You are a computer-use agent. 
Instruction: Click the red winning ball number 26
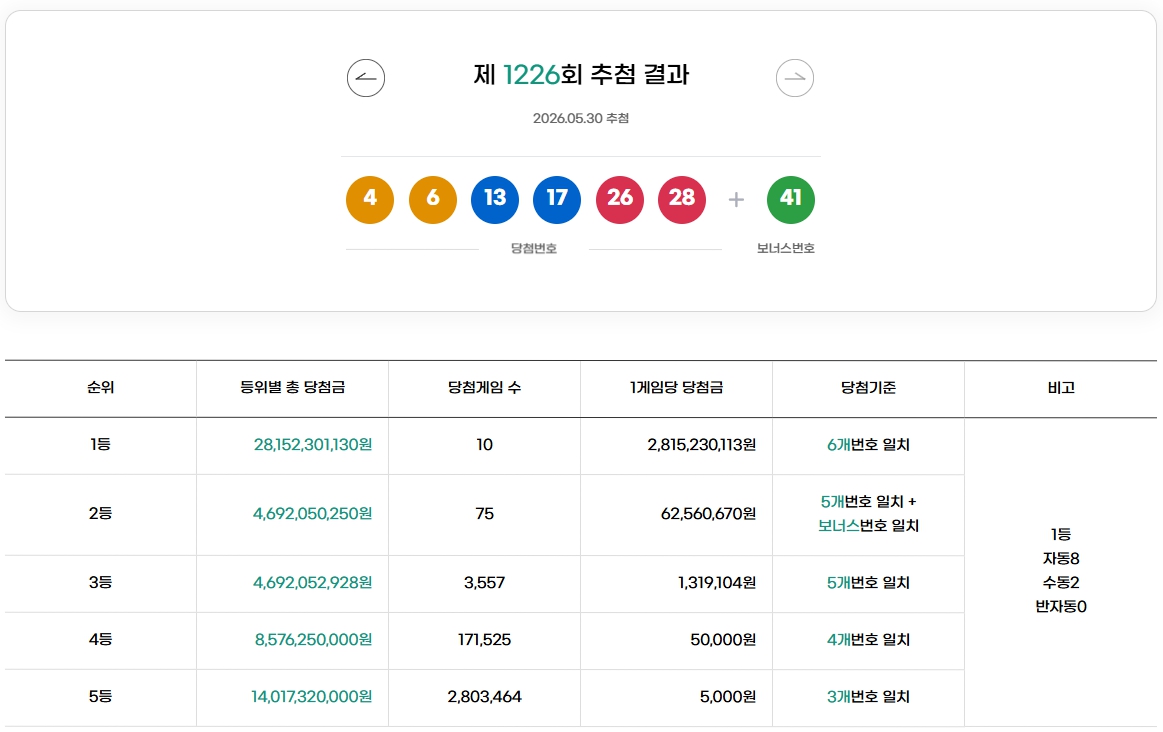pos(619,200)
